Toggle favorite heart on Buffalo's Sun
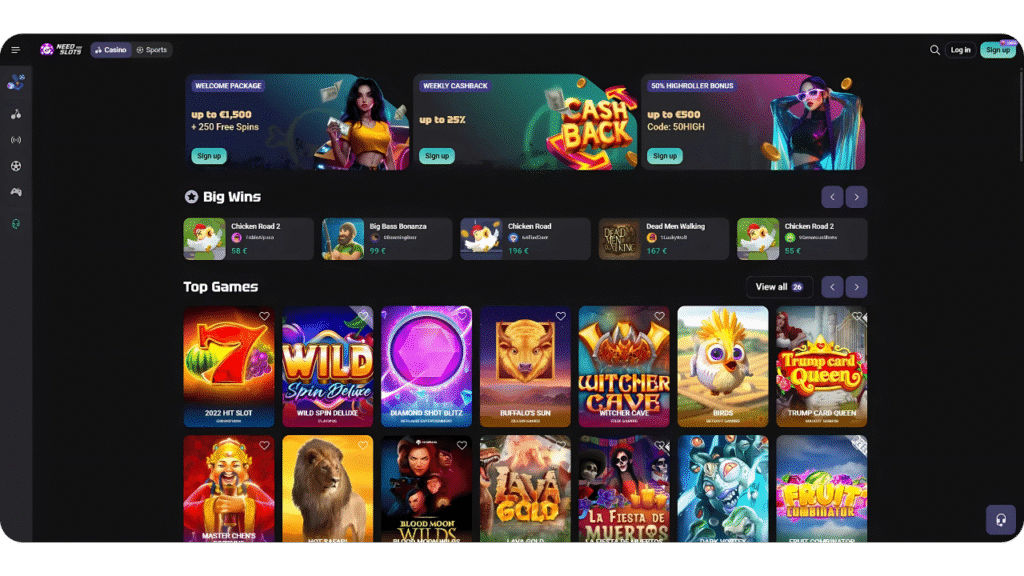This screenshot has width=1024, height=576. 560,316
